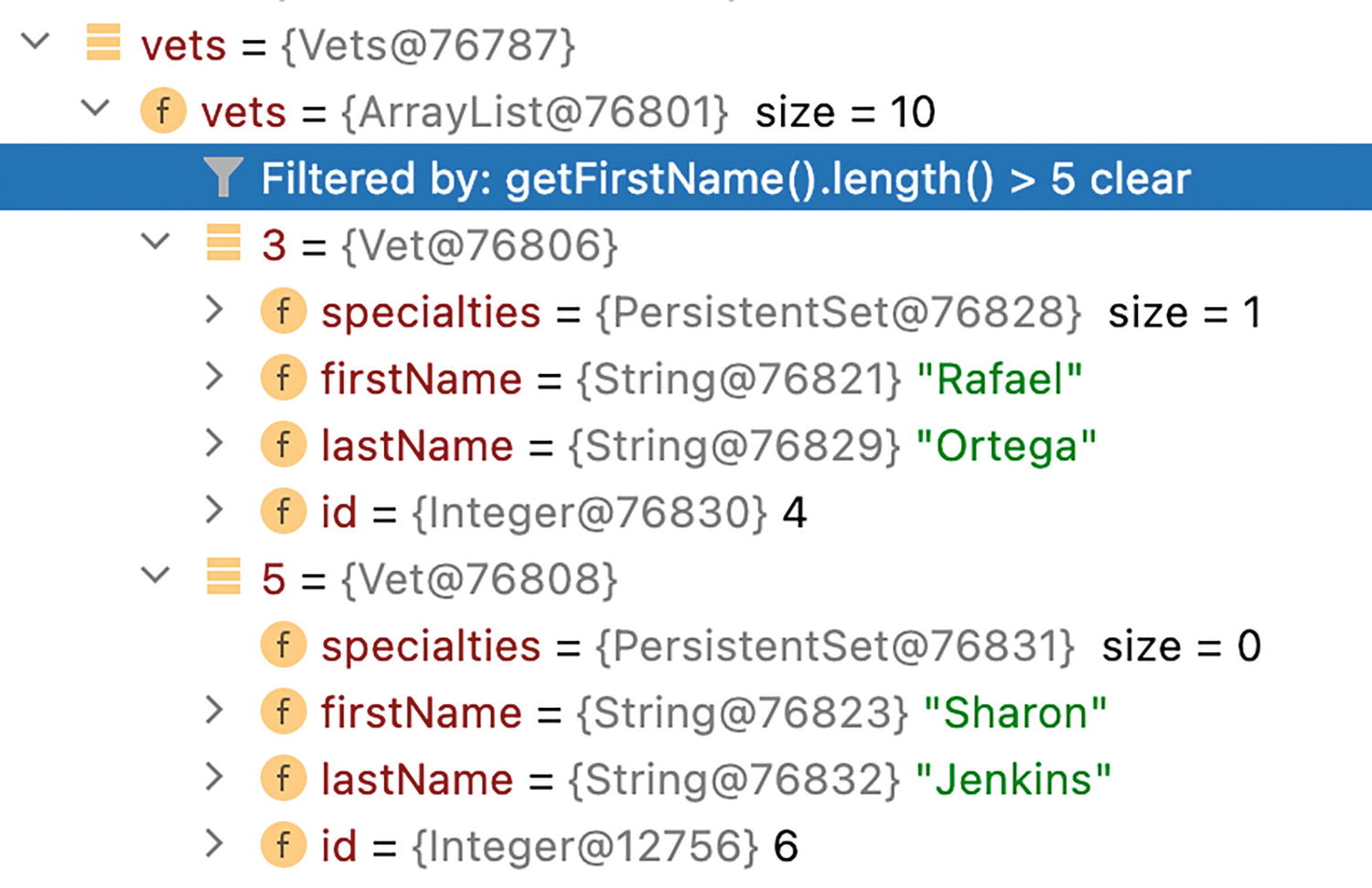Click field icon next to ArrayList vets
Image resolution: width=1372 pixels, height=888 pixels.
(163, 112)
